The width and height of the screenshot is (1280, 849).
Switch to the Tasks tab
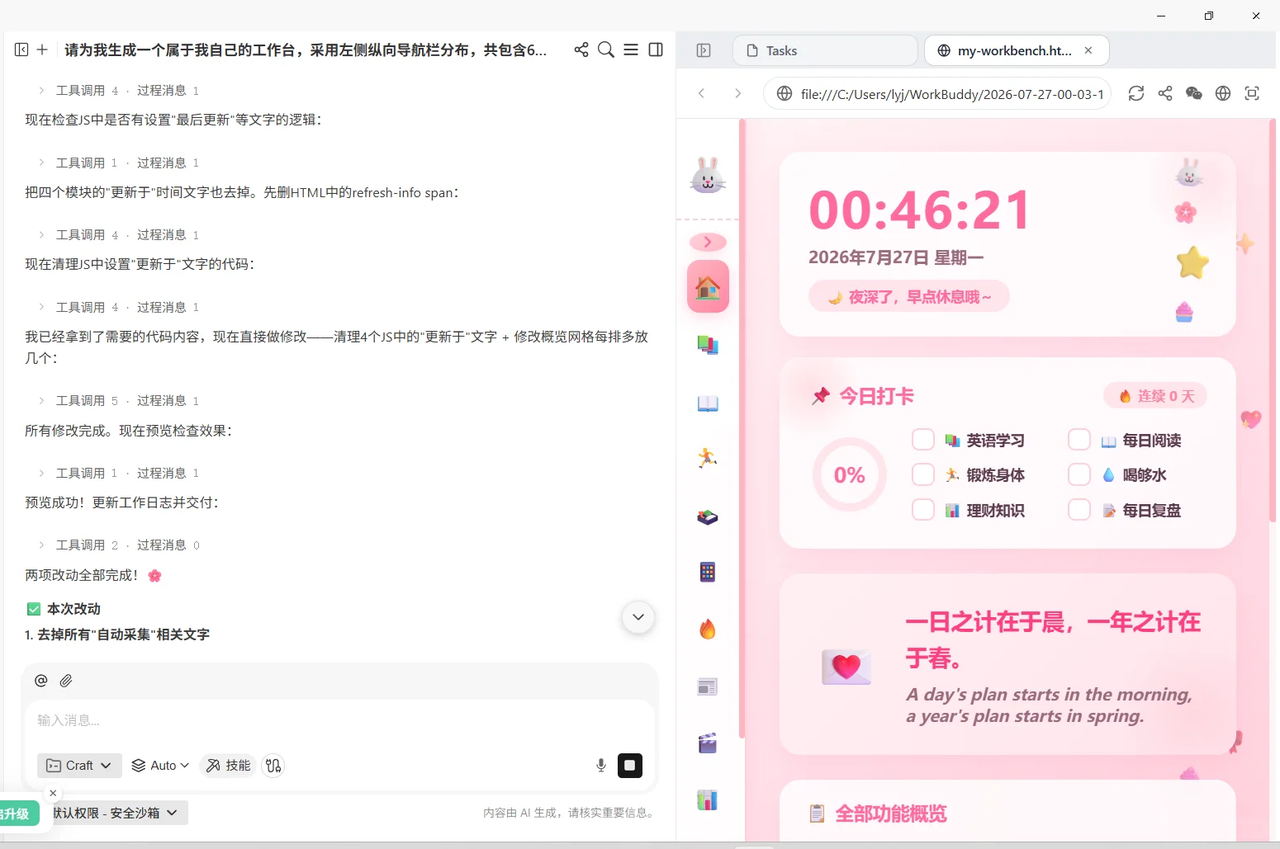[x=825, y=50]
